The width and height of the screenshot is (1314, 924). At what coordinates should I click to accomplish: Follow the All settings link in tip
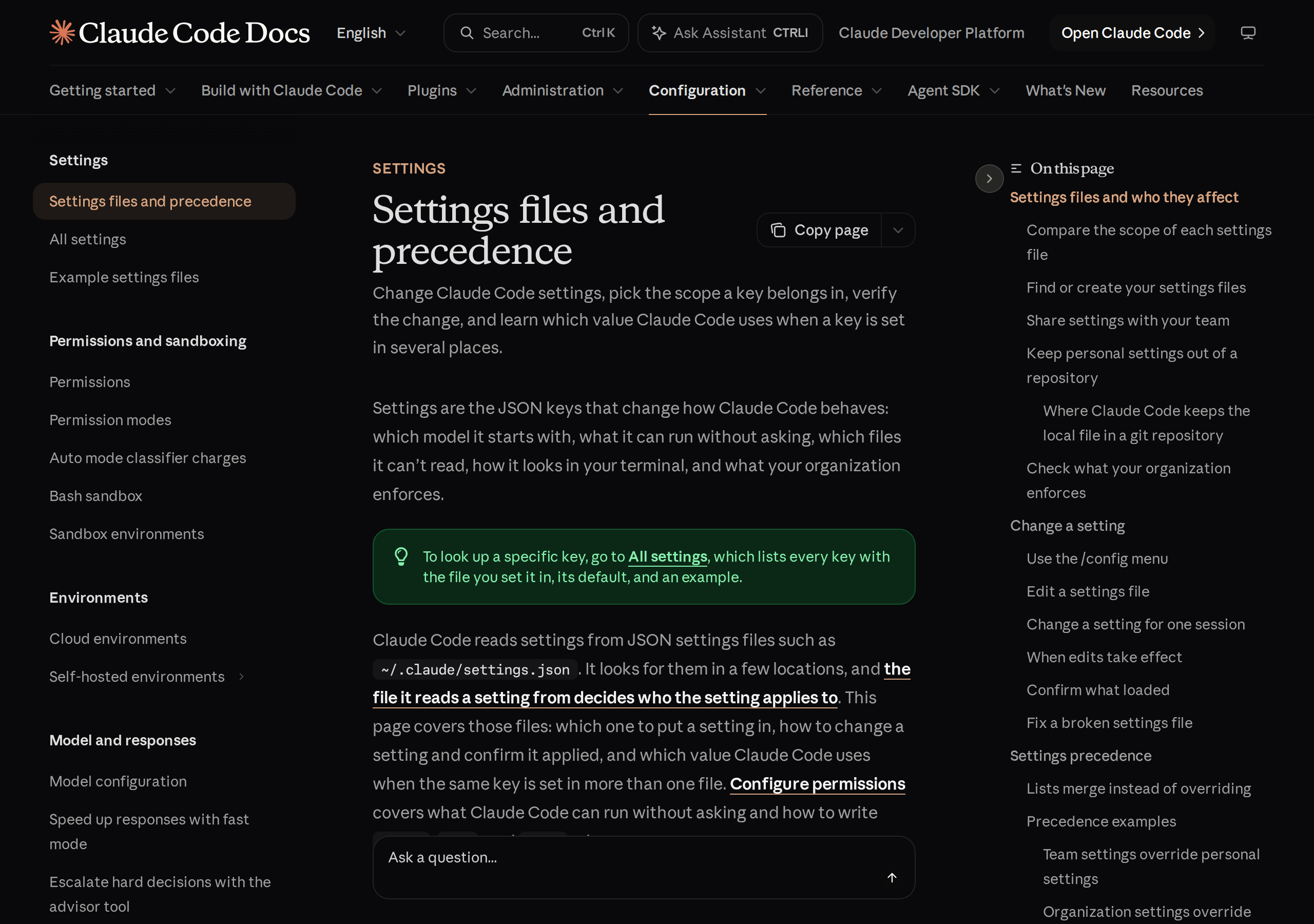coord(667,556)
